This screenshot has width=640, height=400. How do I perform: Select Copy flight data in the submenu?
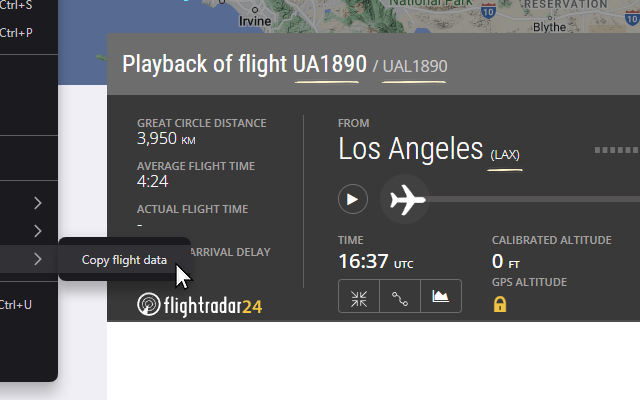coord(124,260)
